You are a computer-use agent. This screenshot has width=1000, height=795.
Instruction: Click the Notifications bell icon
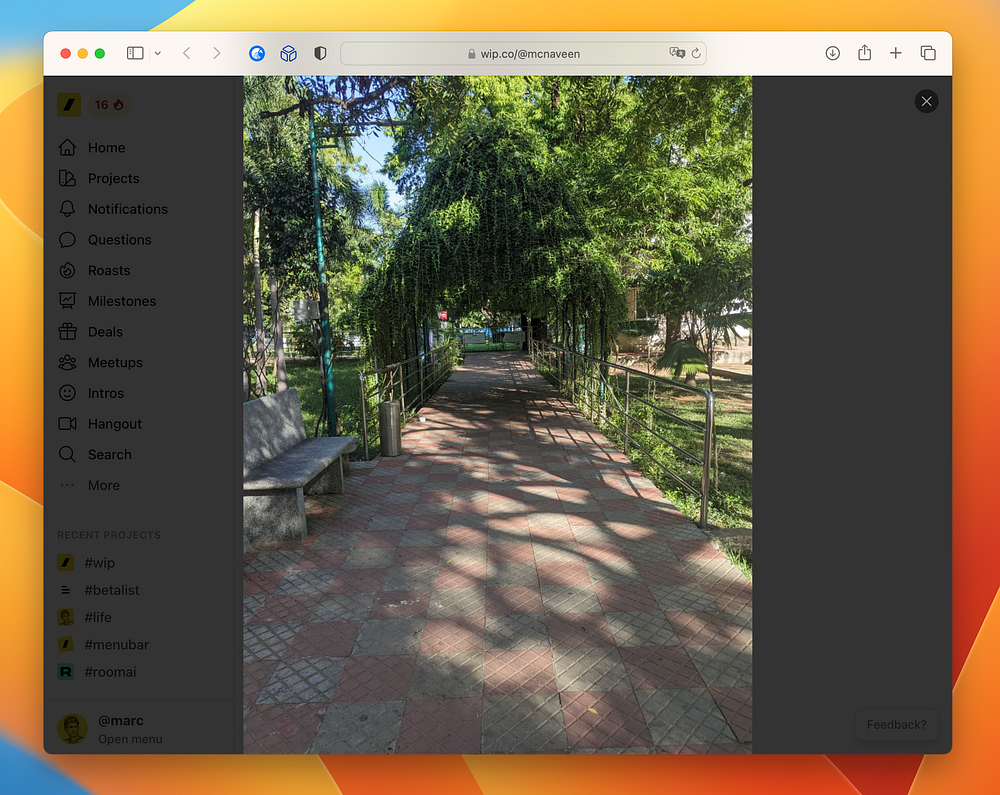[x=67, y=208]
